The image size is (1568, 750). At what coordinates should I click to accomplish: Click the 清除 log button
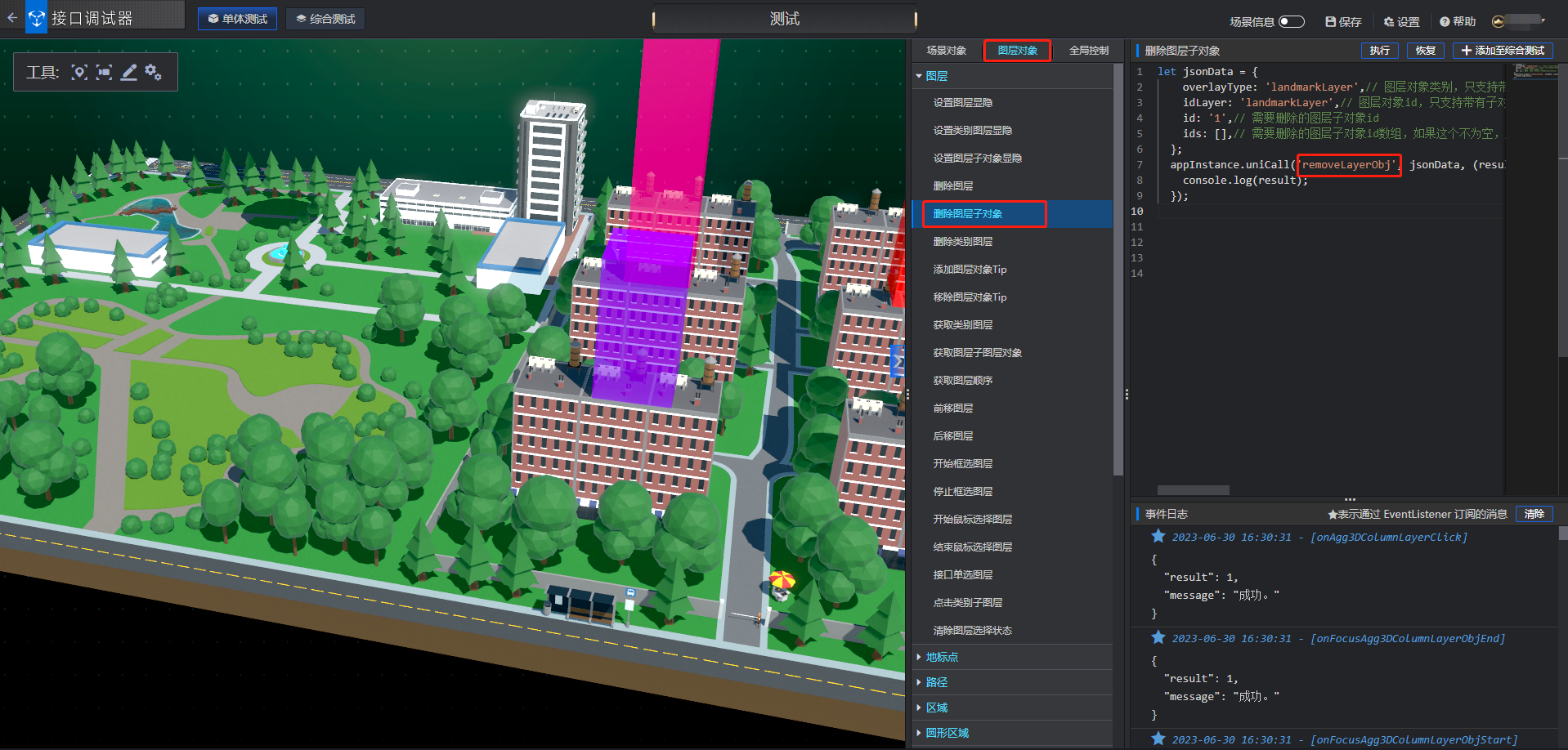point(1534,514)
